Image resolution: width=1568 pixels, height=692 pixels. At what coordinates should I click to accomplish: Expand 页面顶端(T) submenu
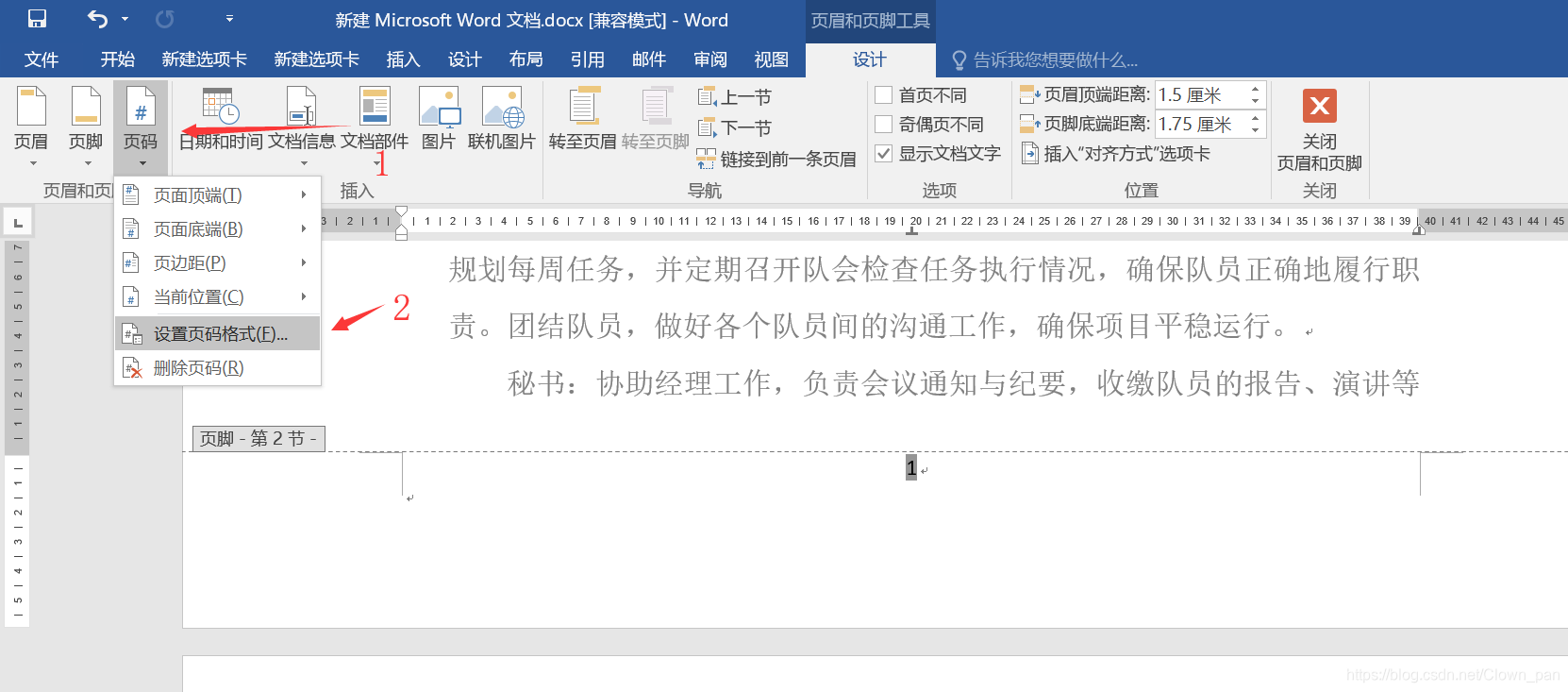coord(217,195)
